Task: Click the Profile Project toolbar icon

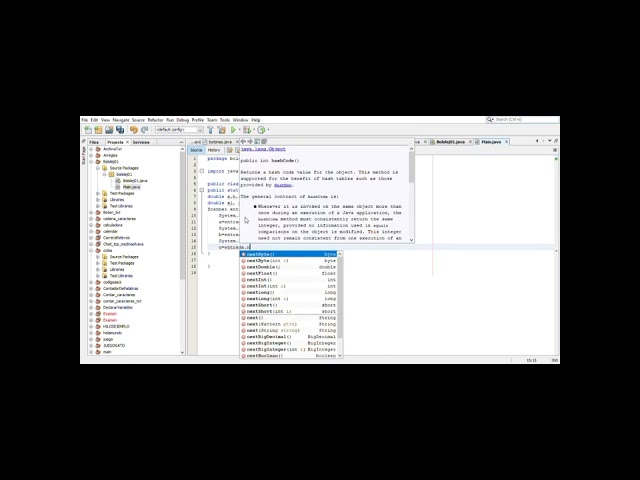Action: [261, 130]
